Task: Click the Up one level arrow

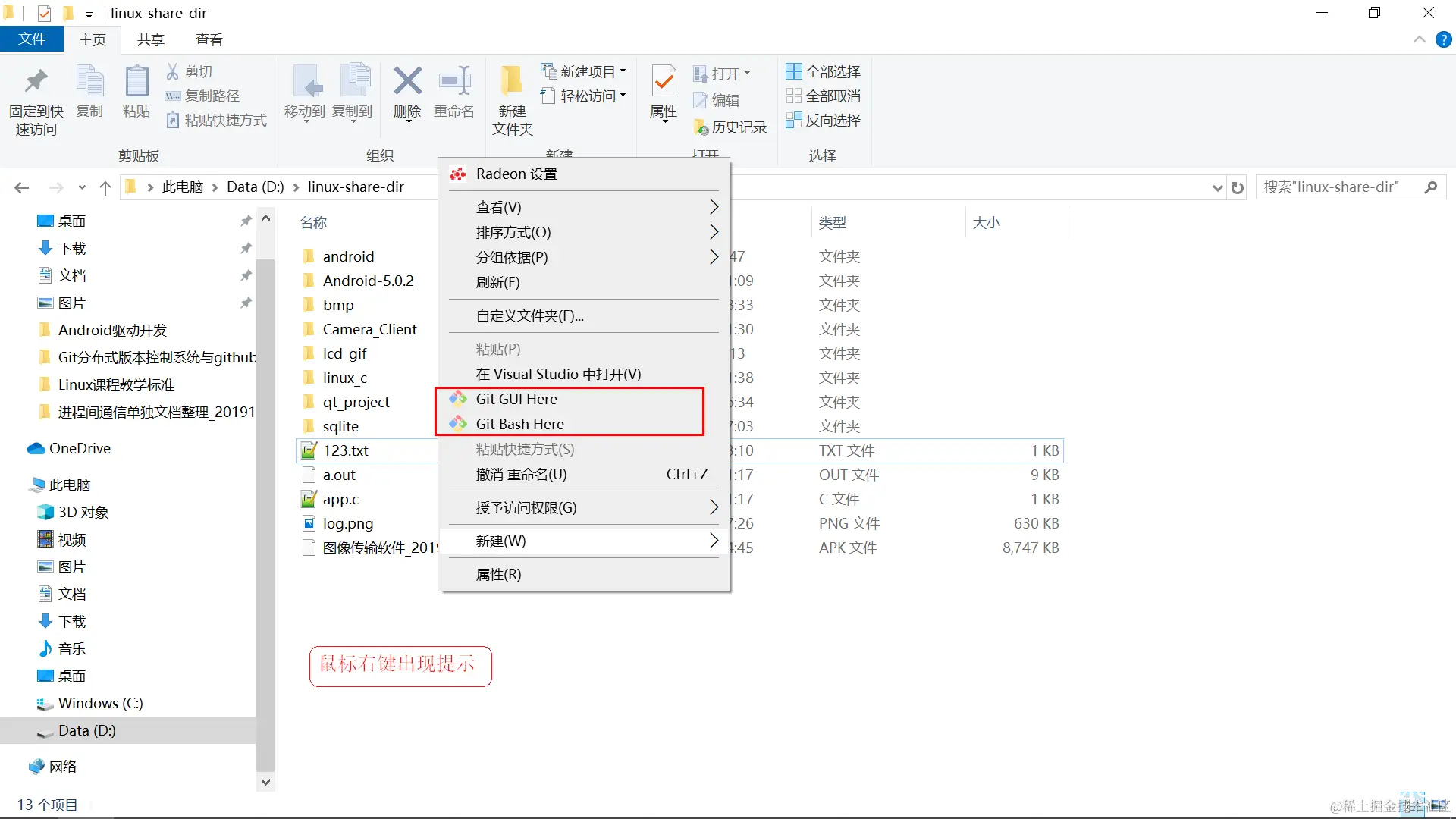Action: (x=105, y=187)
